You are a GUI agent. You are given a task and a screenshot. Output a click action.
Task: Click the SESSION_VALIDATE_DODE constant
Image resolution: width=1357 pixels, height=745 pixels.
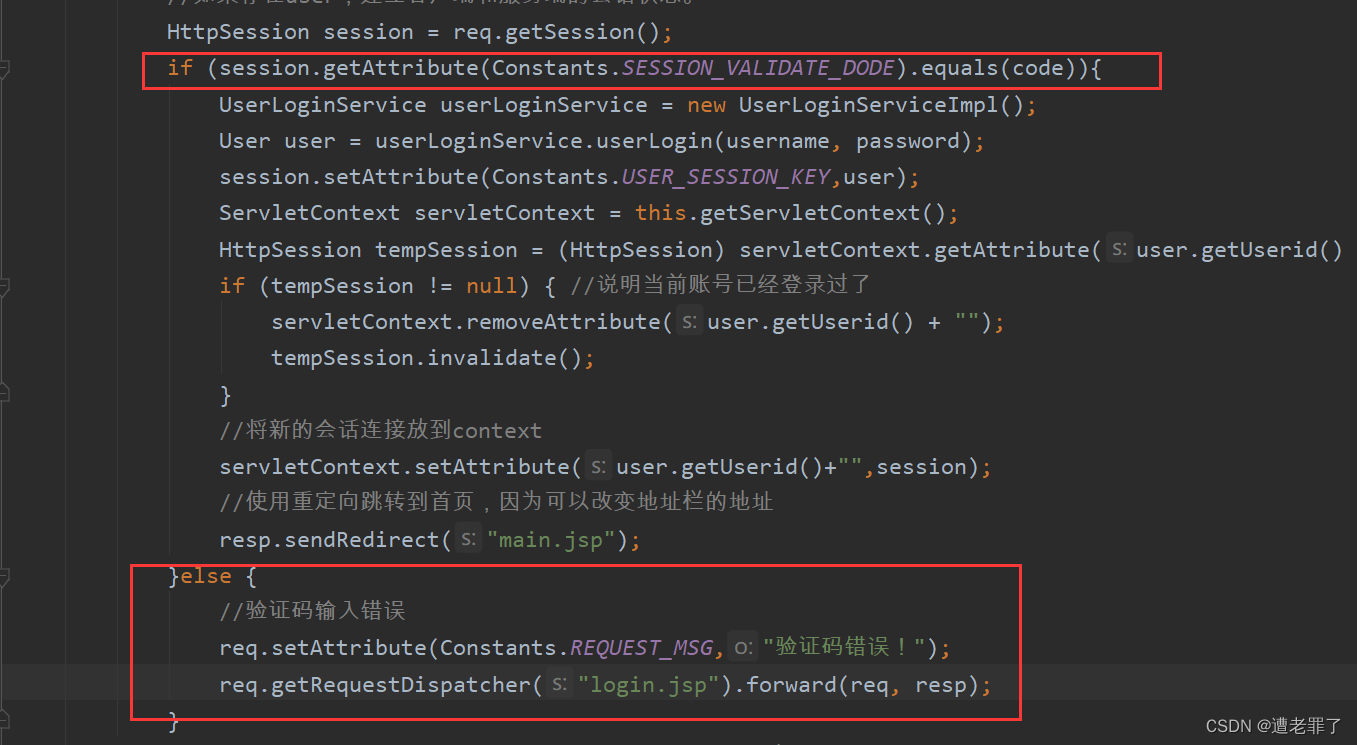pyautogui.click(x=758, y=68)
